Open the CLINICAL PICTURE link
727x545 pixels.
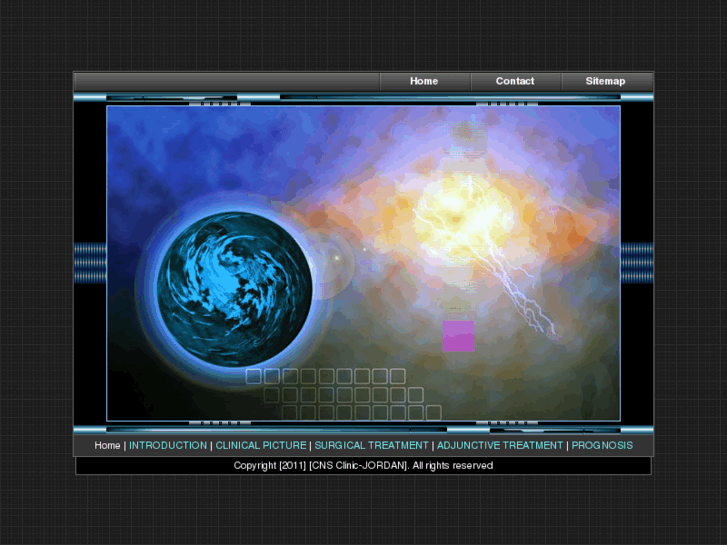(261, 445)
